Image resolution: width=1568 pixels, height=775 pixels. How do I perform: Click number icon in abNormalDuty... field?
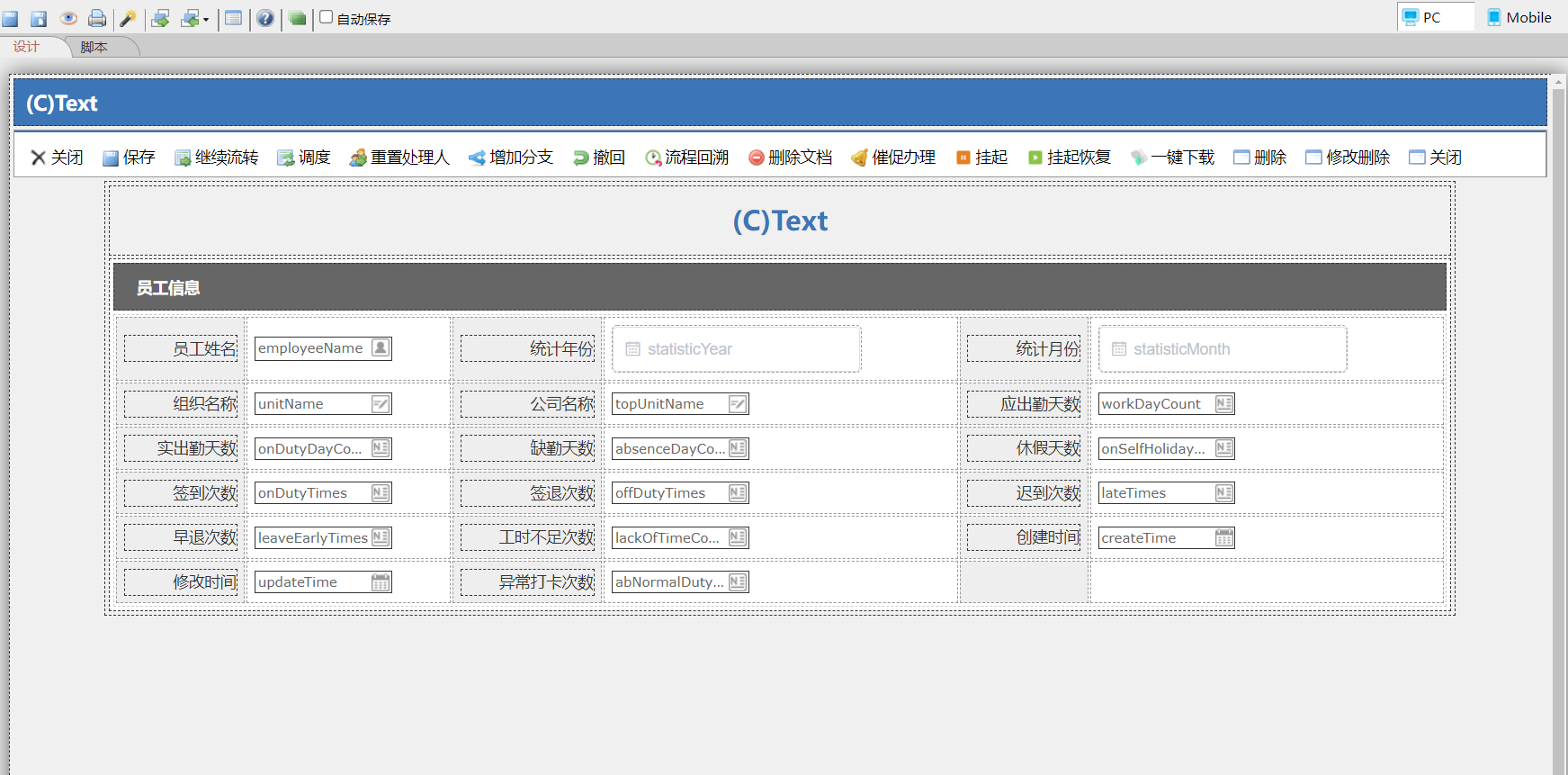coord(739,582)
